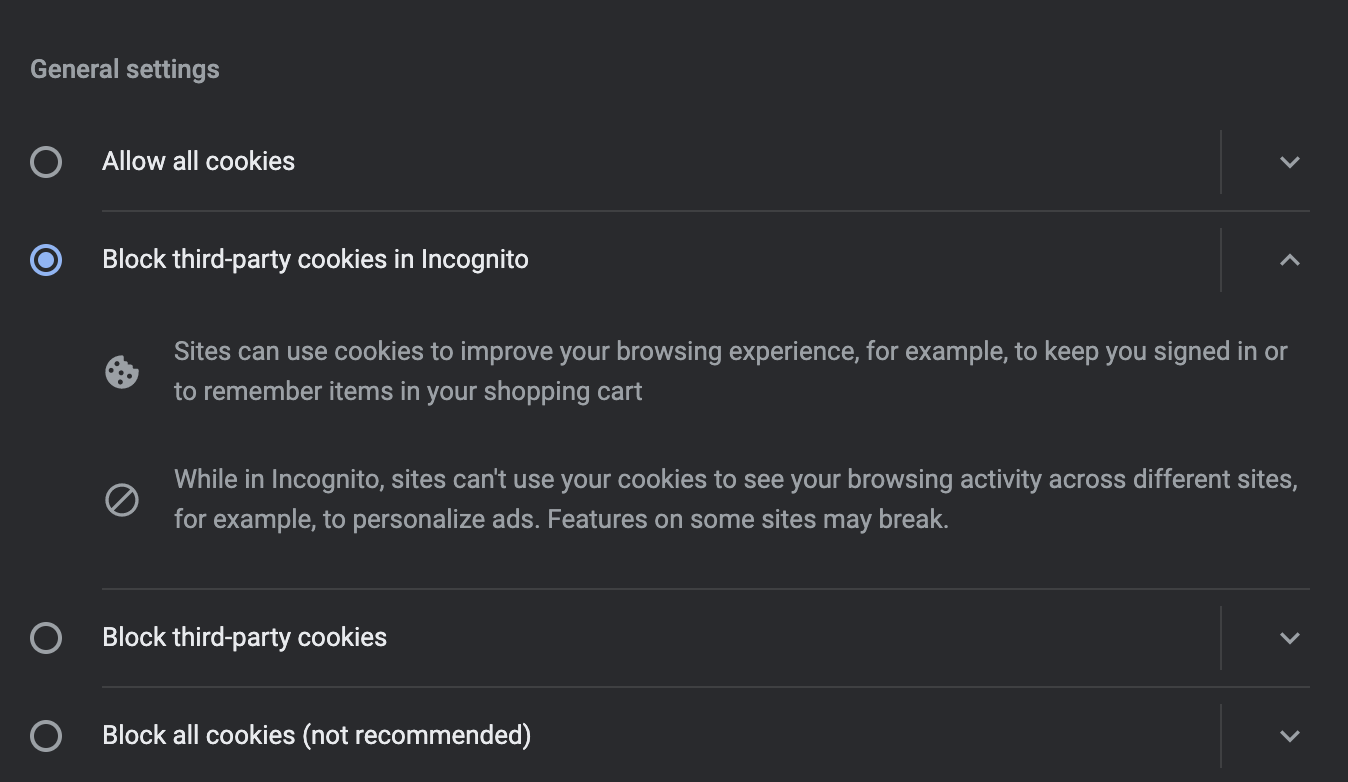Click the General settings heading

(x=125, y=70)
